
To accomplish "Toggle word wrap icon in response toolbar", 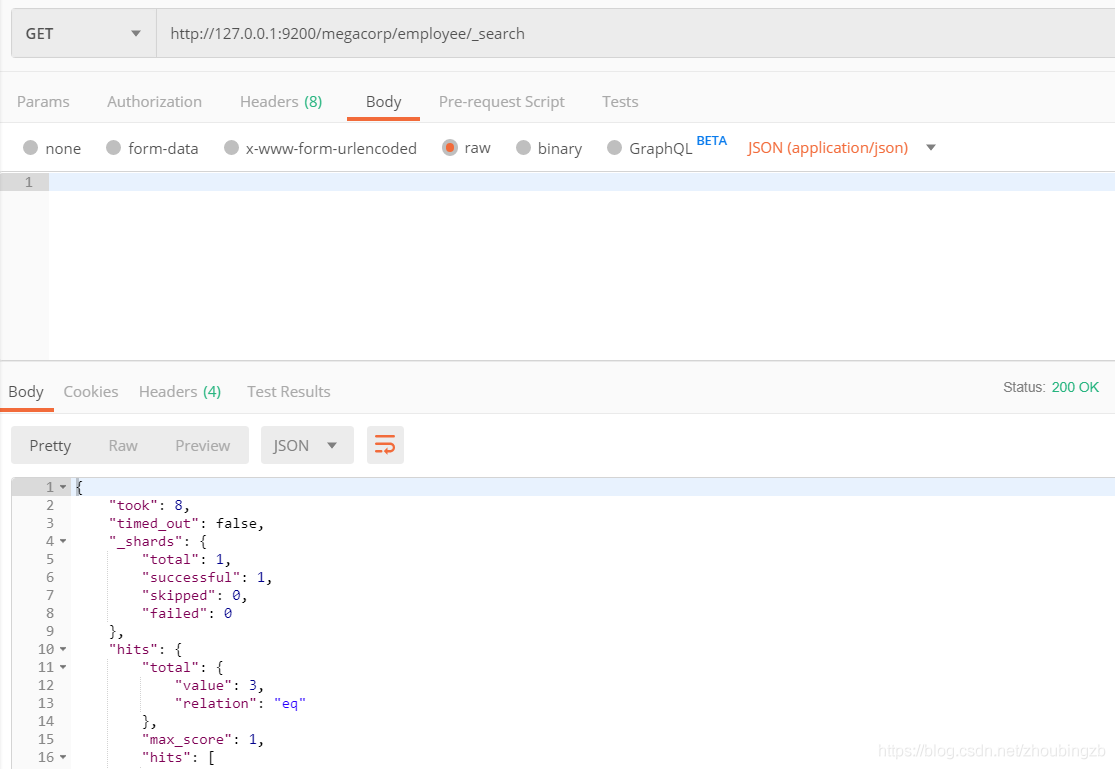I will [x=385, y=445].
